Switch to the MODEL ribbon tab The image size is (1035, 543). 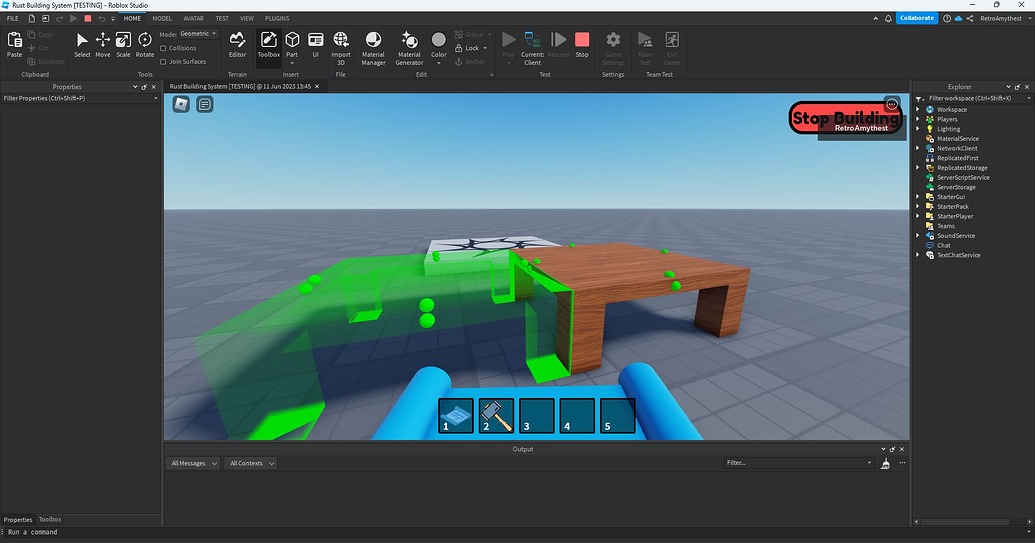tap(162, 18)
